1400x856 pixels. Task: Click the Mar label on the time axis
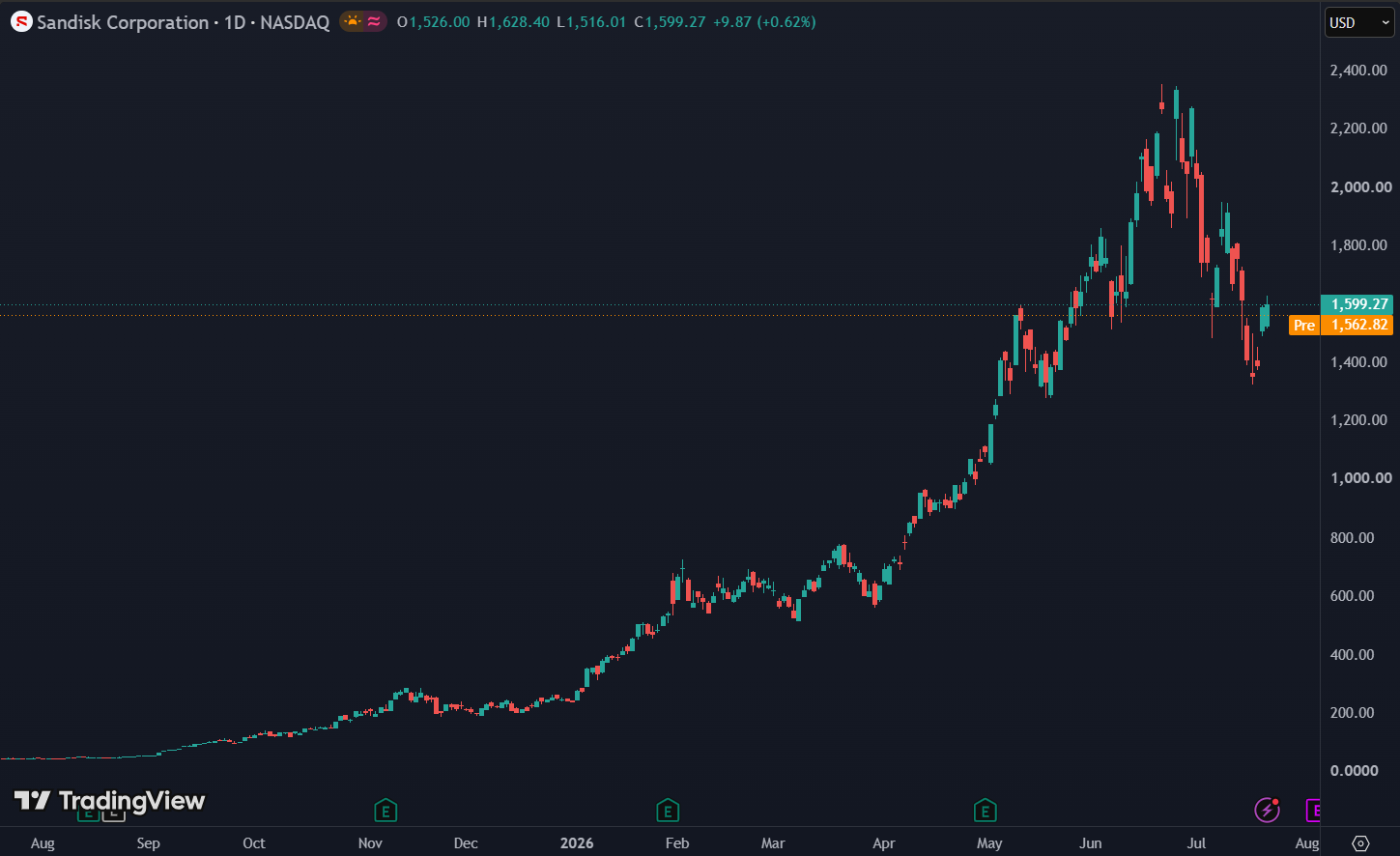coord(773,843)
